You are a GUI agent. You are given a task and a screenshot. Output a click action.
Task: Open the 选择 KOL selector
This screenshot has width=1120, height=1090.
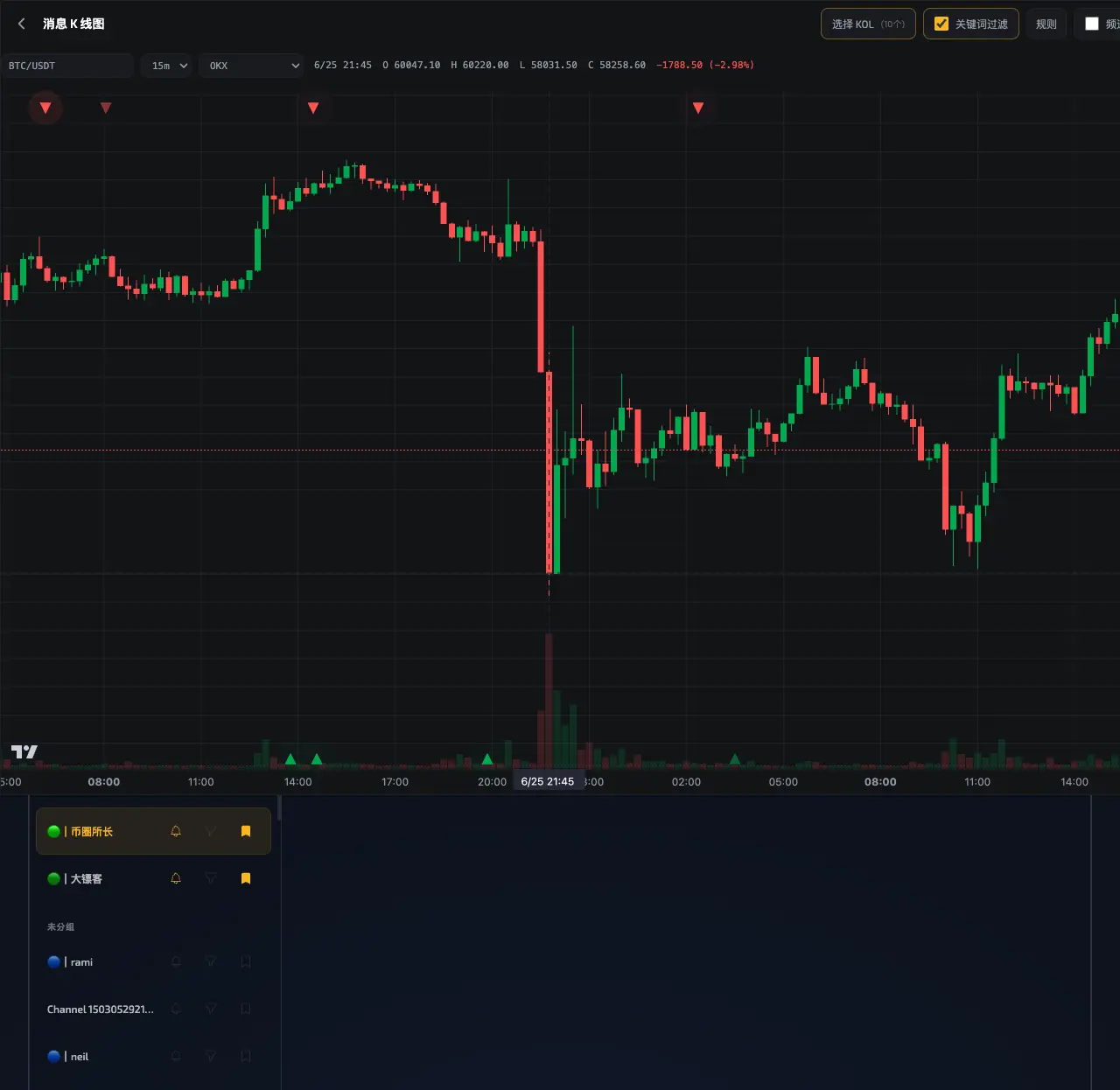(x=868, y=24)
